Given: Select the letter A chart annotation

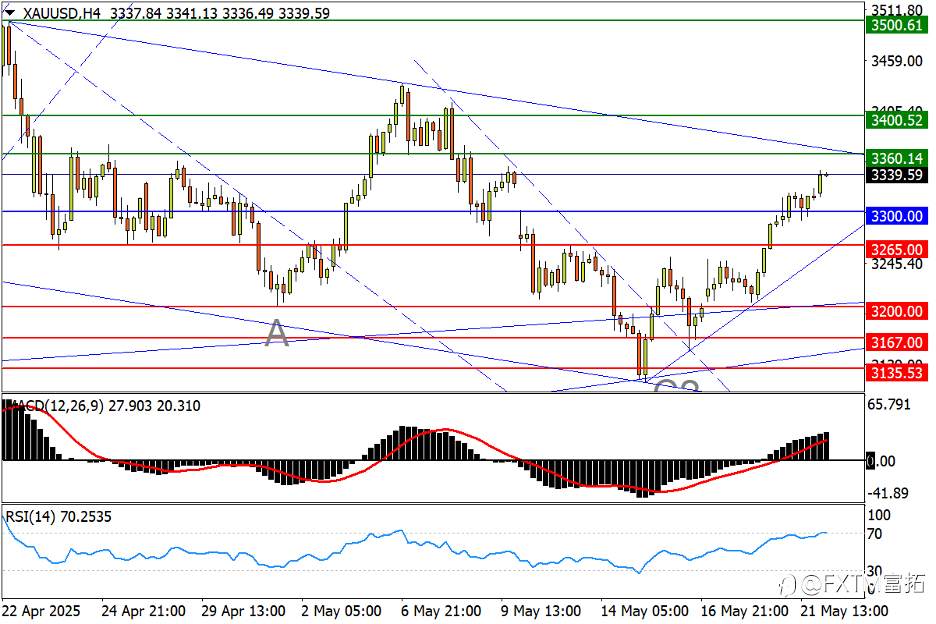Looking at the screenshot, I should 276,333.
